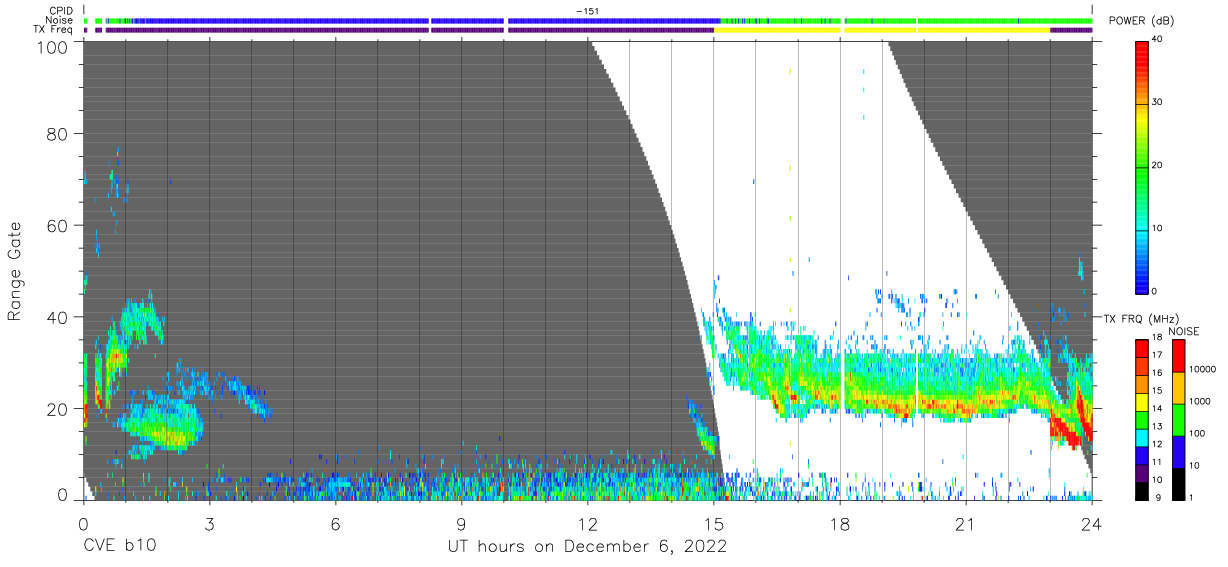Image resolution: width=1228 pixels, height=567 pixels.
Task: Click the 9 hour tick on the time axis
Action: click(x=461, y=523)
